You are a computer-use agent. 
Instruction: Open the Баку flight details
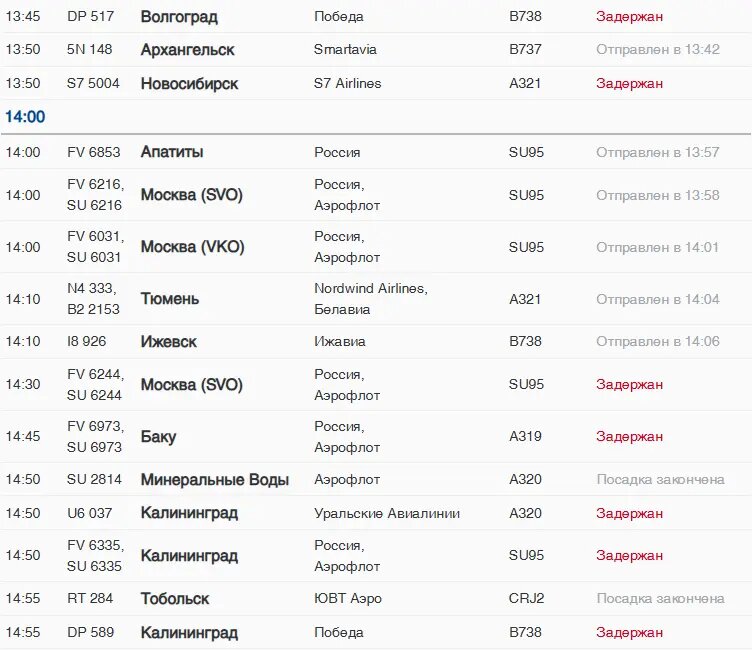(158, 437)
